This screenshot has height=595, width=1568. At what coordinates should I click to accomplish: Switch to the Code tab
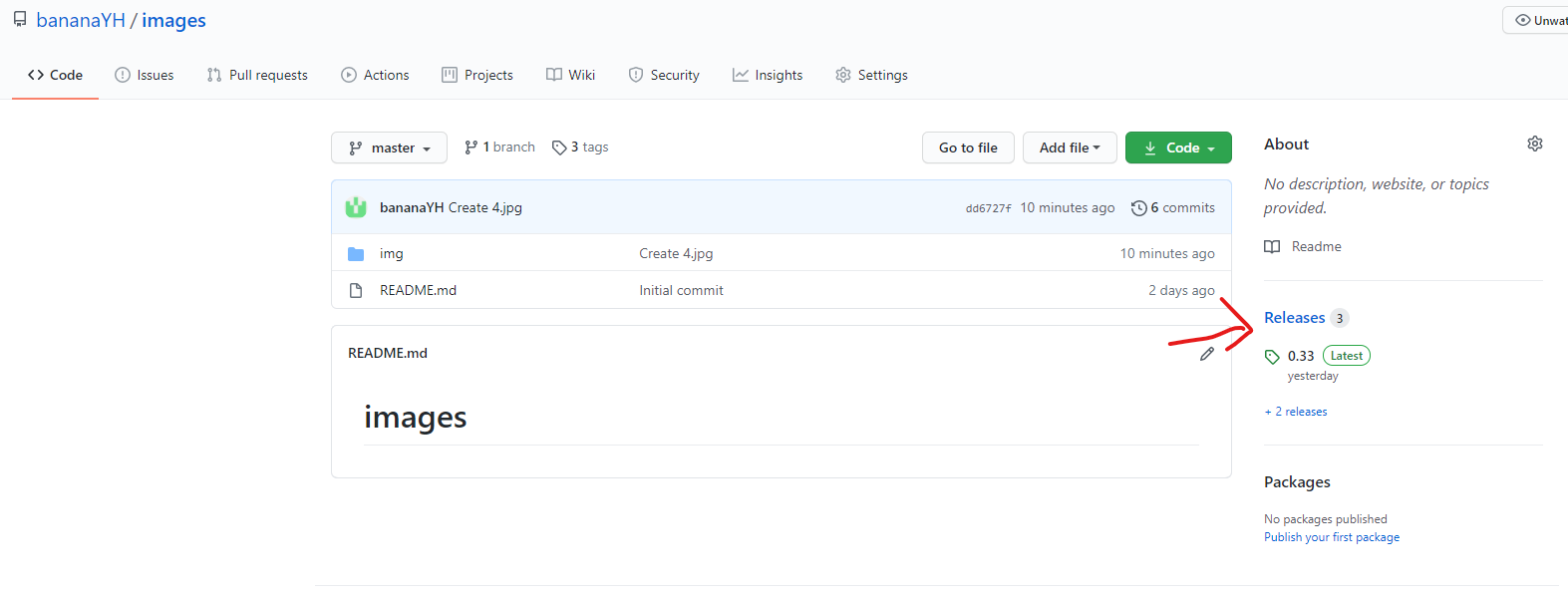pos(55,75)
